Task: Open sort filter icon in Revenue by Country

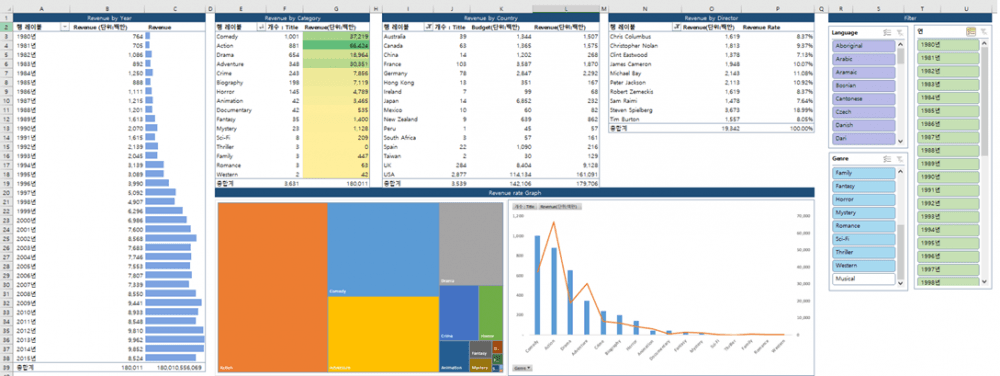Action: tap(428, 27)
